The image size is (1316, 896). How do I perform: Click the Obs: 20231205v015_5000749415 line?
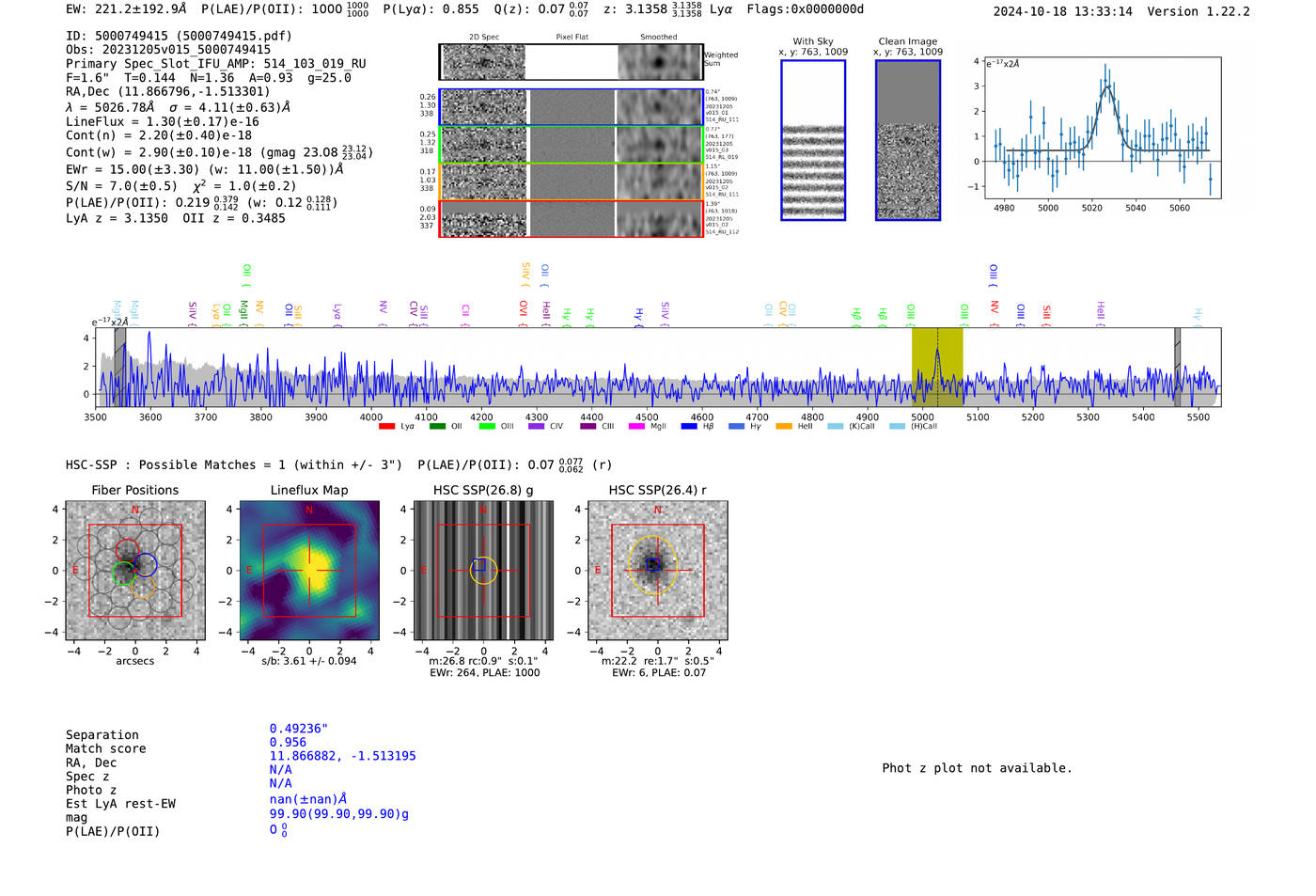pos(168,50)
